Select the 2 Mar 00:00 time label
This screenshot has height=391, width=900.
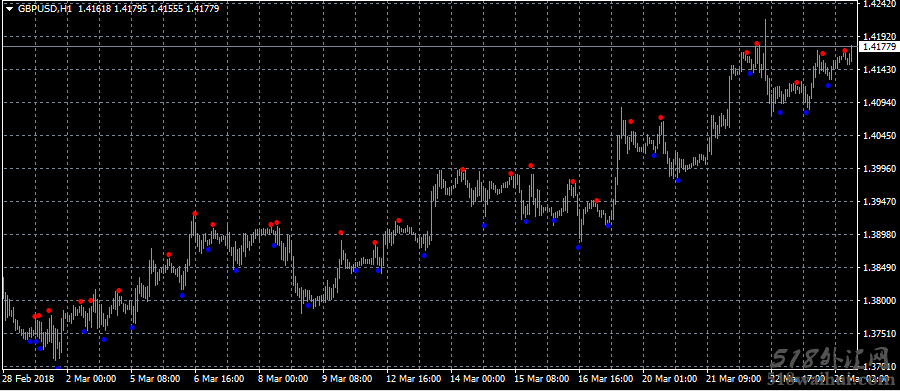(x=91, y=379)
